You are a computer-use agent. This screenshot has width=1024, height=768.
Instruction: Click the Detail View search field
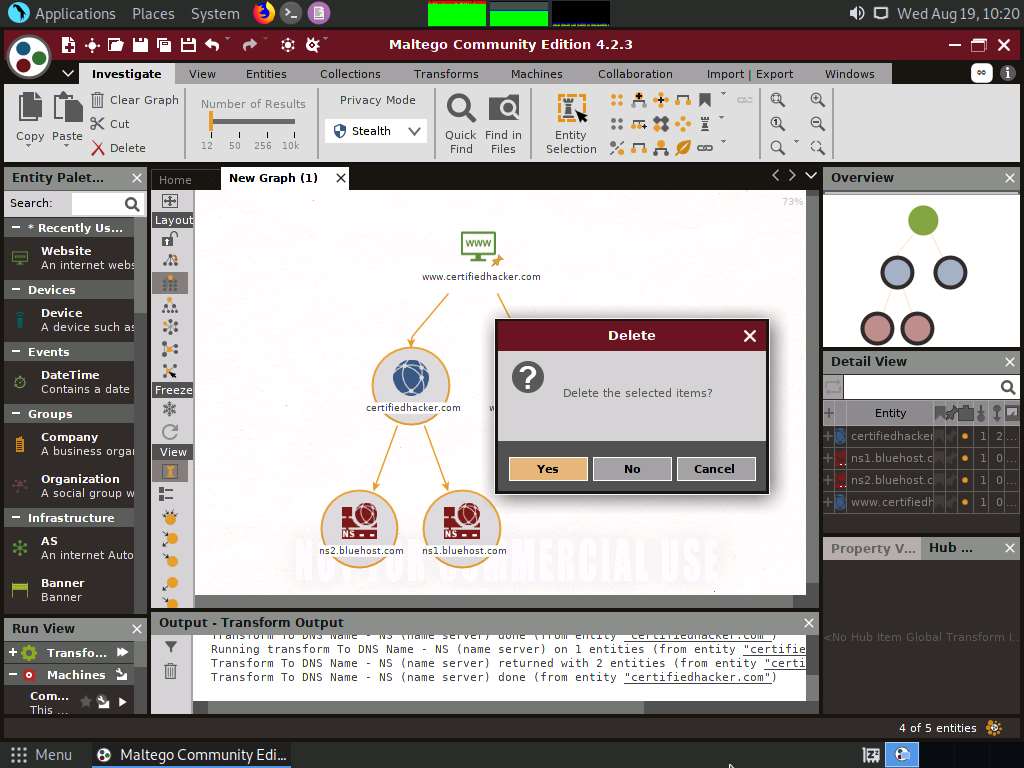921,387
